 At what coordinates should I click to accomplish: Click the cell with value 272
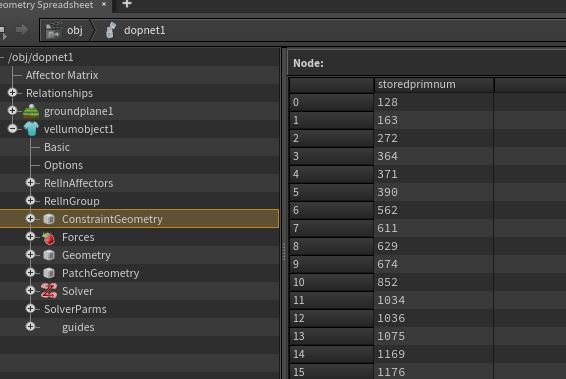[x=434, y=138]
